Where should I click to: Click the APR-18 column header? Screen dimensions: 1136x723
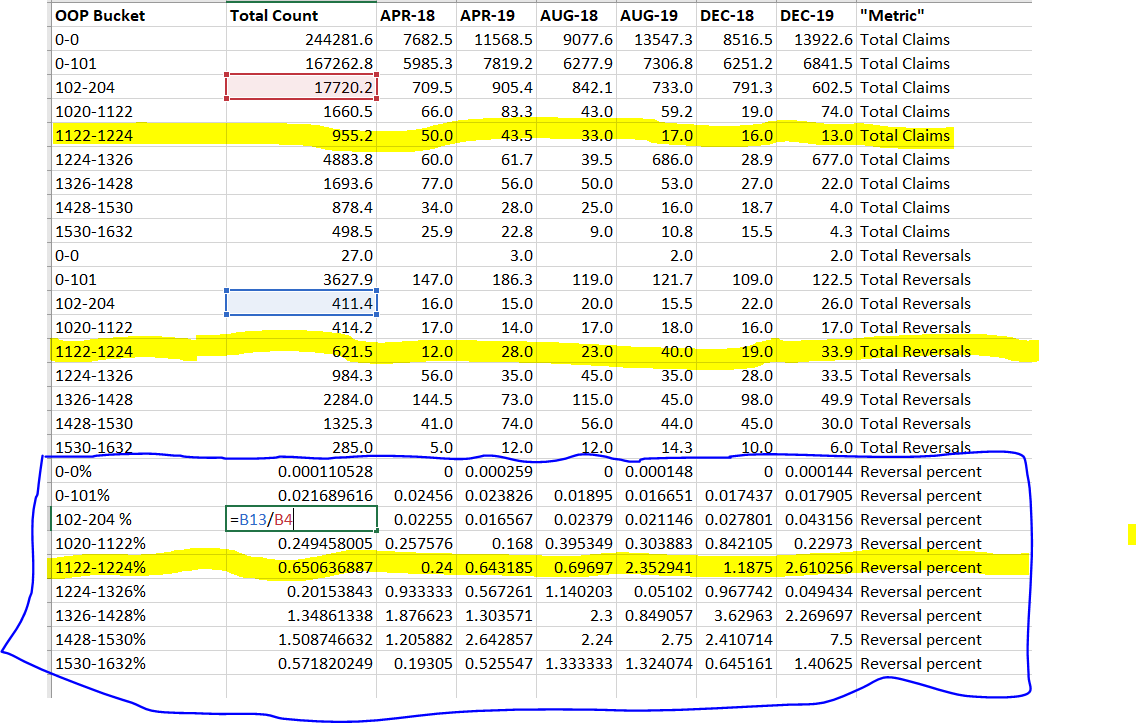[x=417, y=15]
